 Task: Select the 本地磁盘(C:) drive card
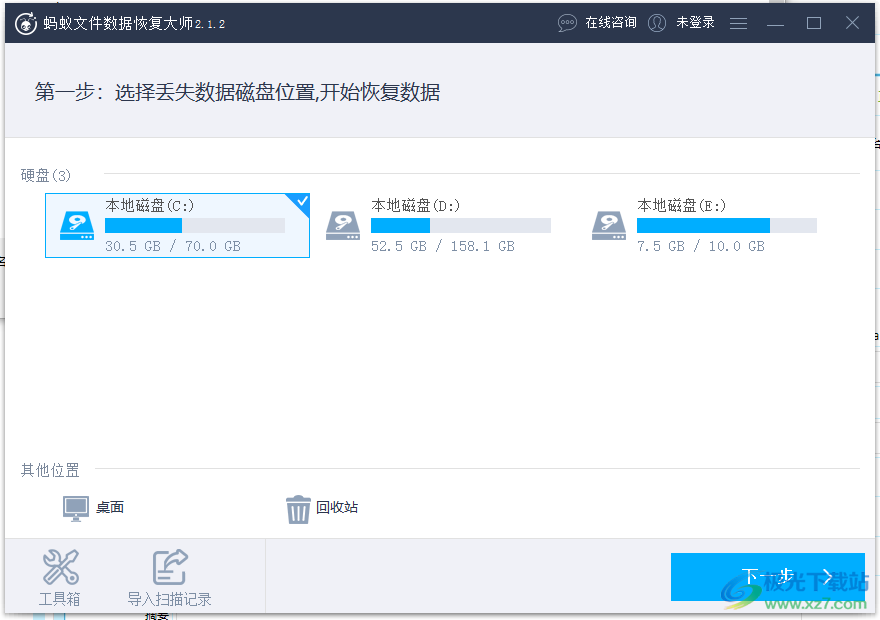pyautogui.click(x=177, y=225)
